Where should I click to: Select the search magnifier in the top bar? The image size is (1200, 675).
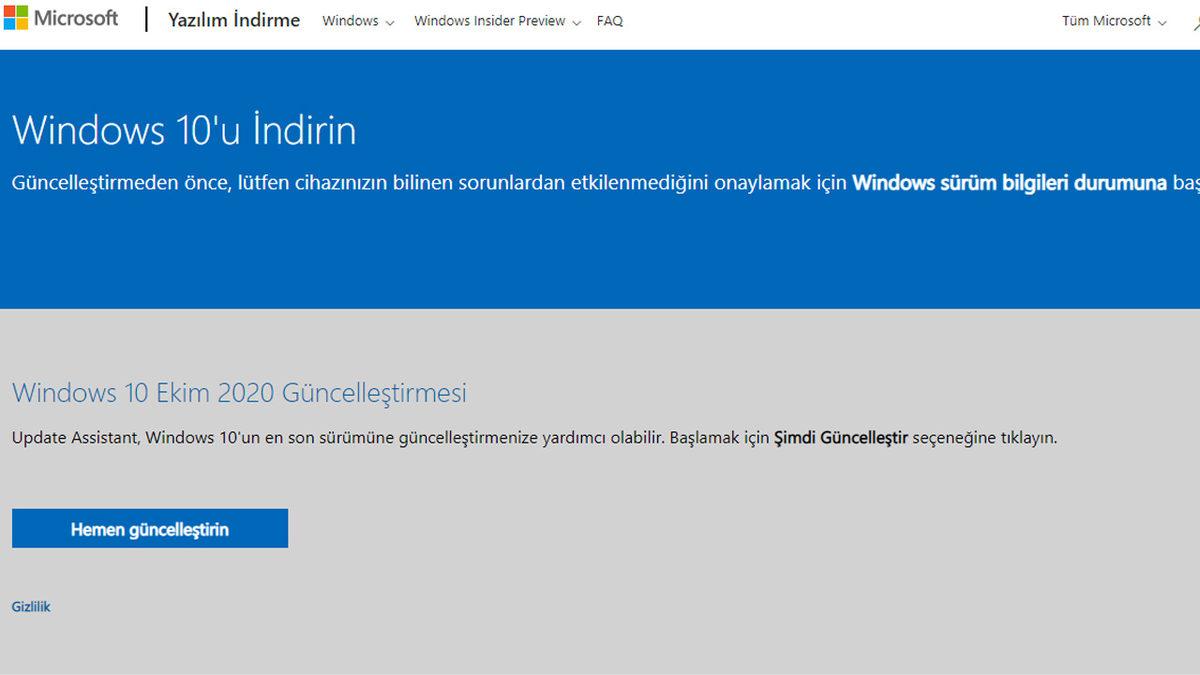pos(1194,20)
